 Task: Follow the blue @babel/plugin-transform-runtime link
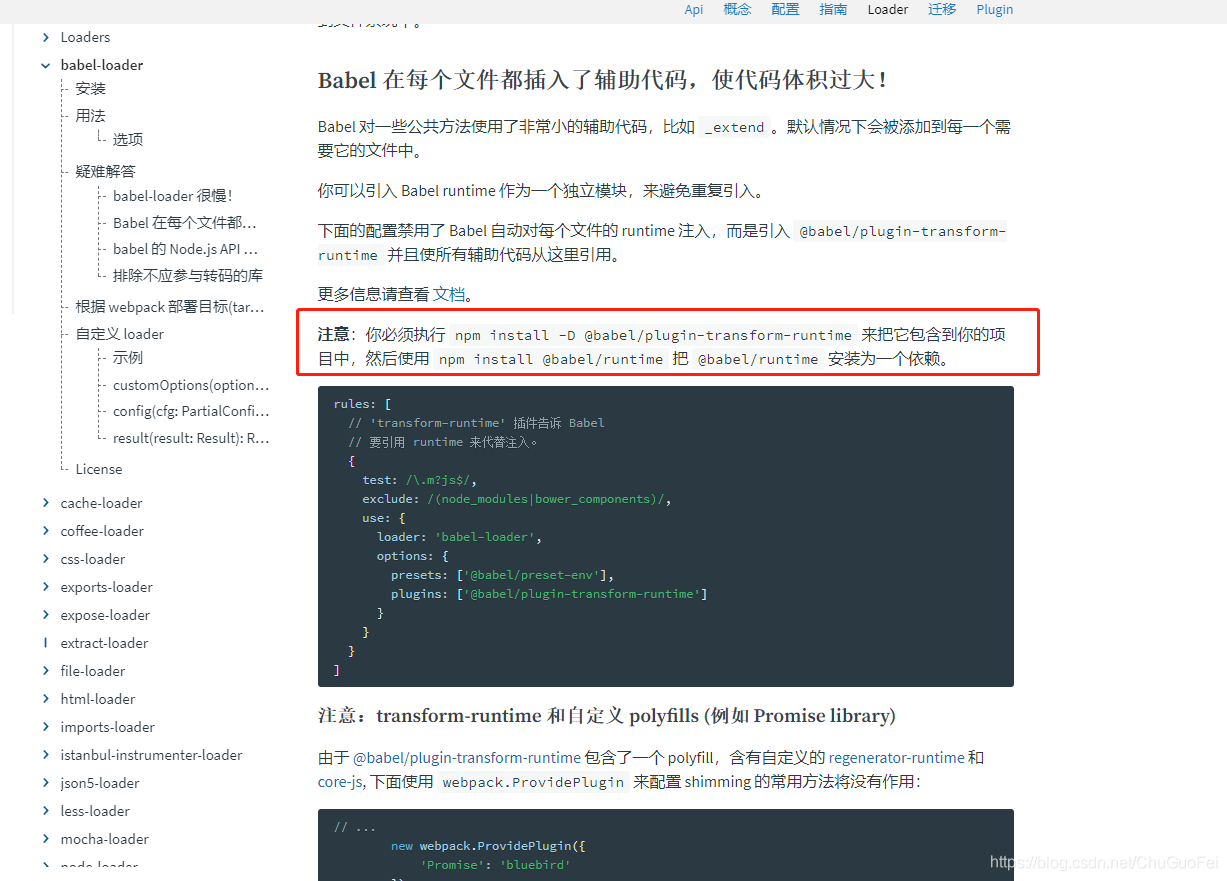click(x=467, y=758)
